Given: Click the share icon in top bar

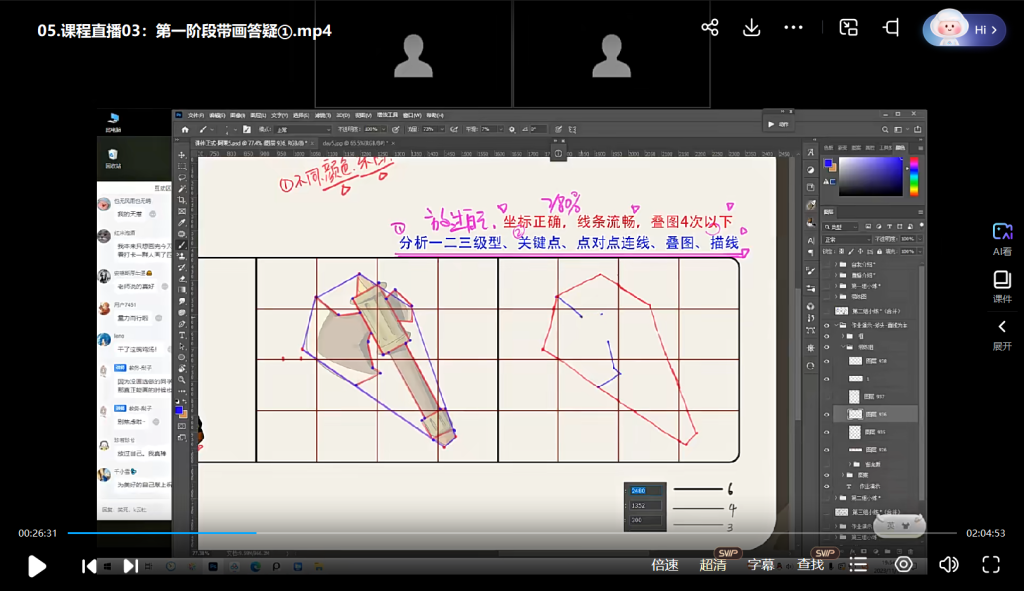Looking at the screenshot, I should 710,28.
